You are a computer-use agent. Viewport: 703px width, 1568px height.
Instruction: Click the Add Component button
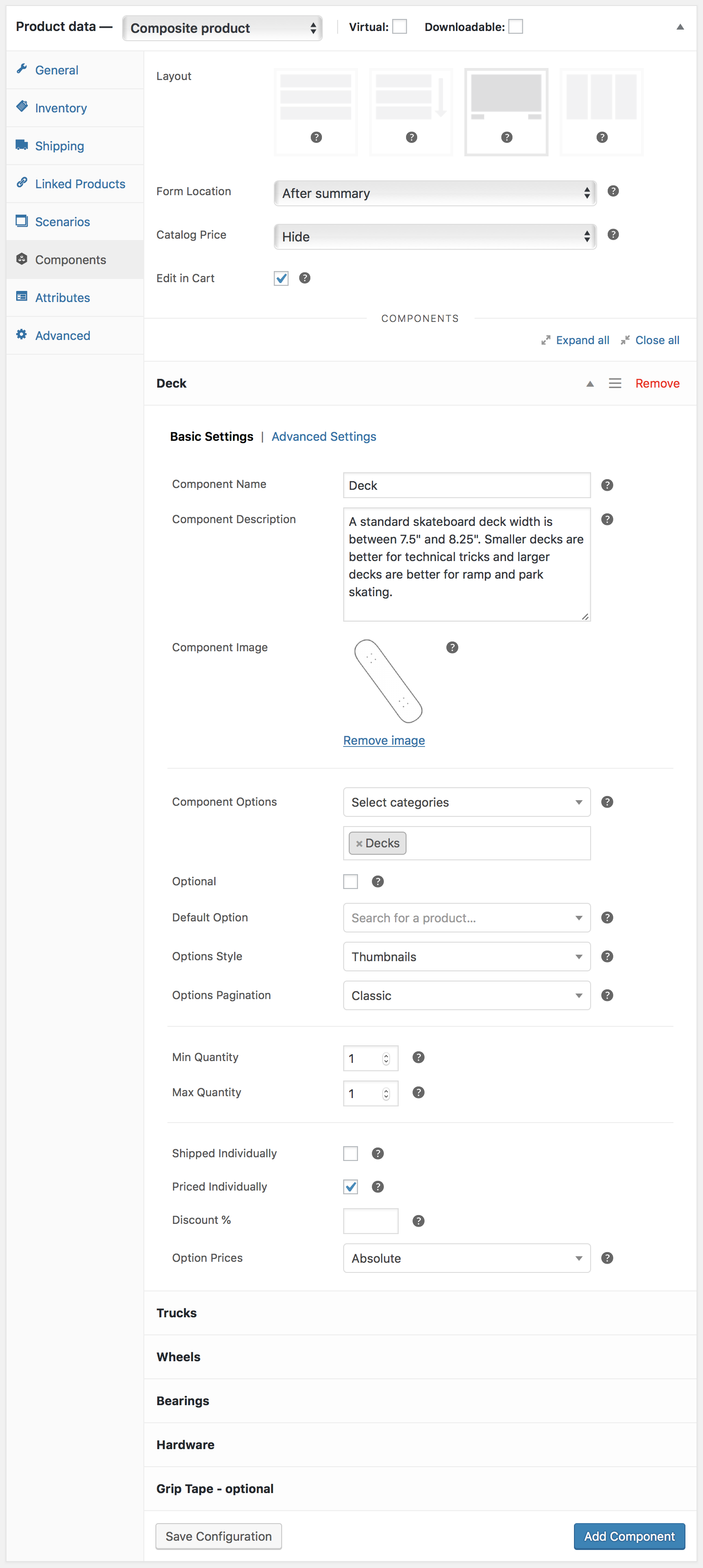pos(629,1537)
